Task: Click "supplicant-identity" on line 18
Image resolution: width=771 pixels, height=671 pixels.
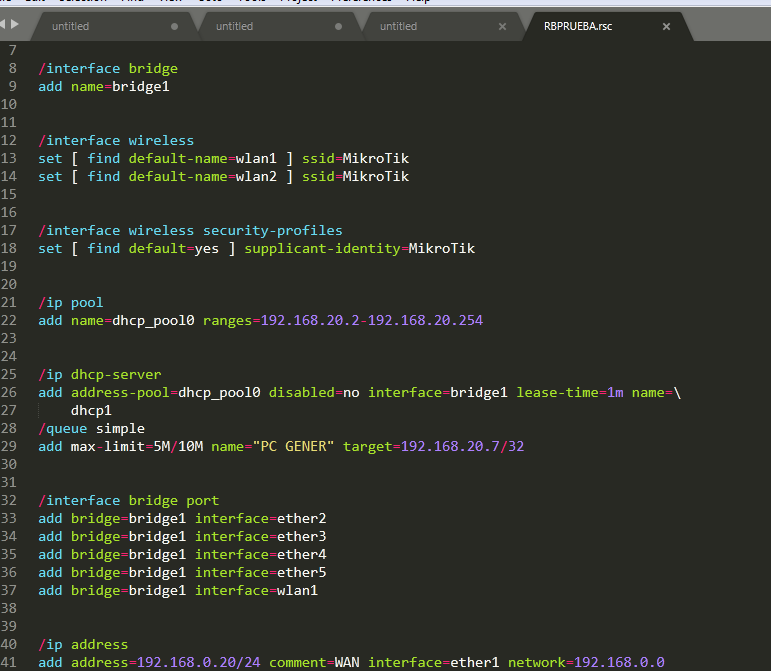Action: coord(321,248)
